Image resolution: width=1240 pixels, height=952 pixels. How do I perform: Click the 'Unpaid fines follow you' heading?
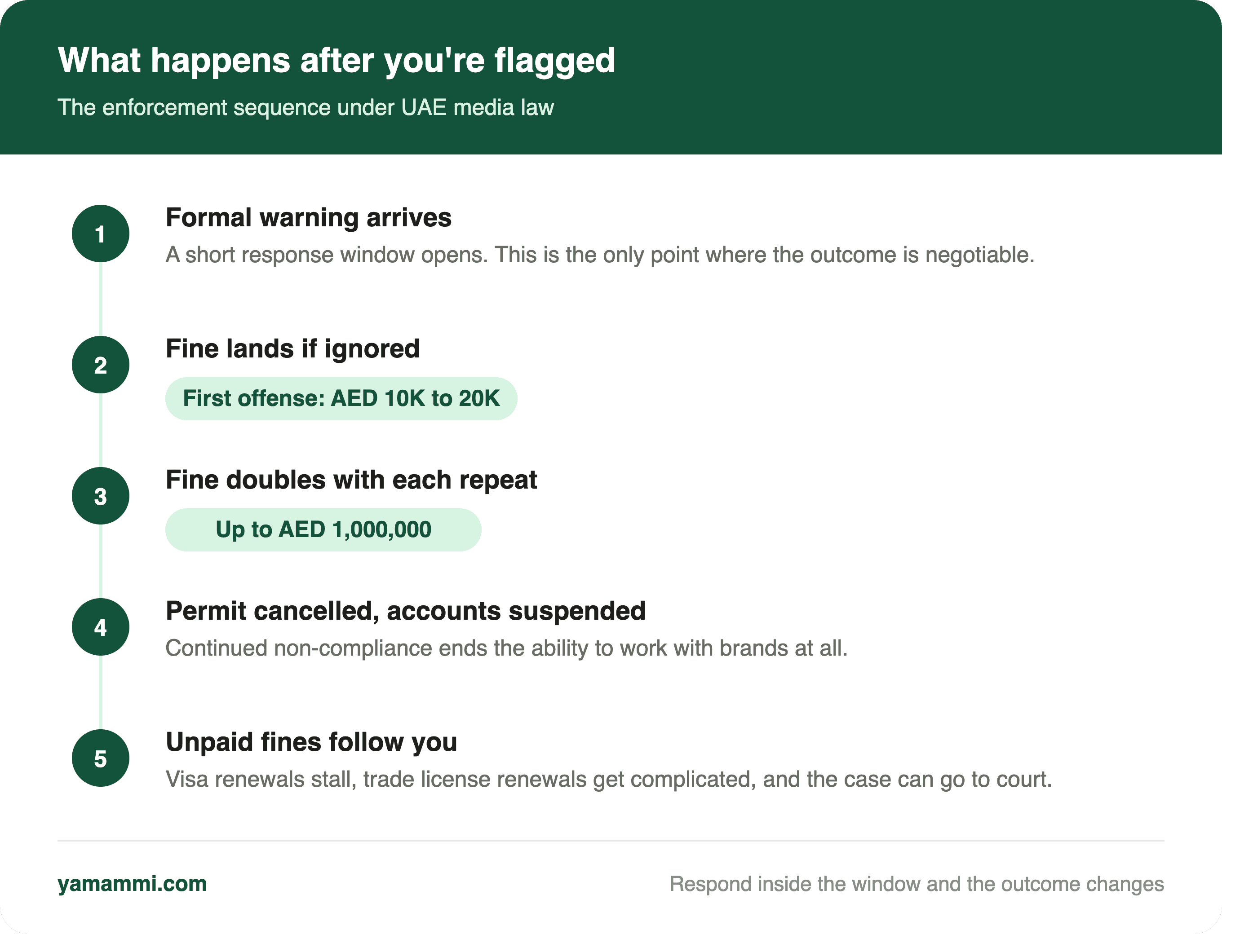pyautogui.click(x=311, y=742)
